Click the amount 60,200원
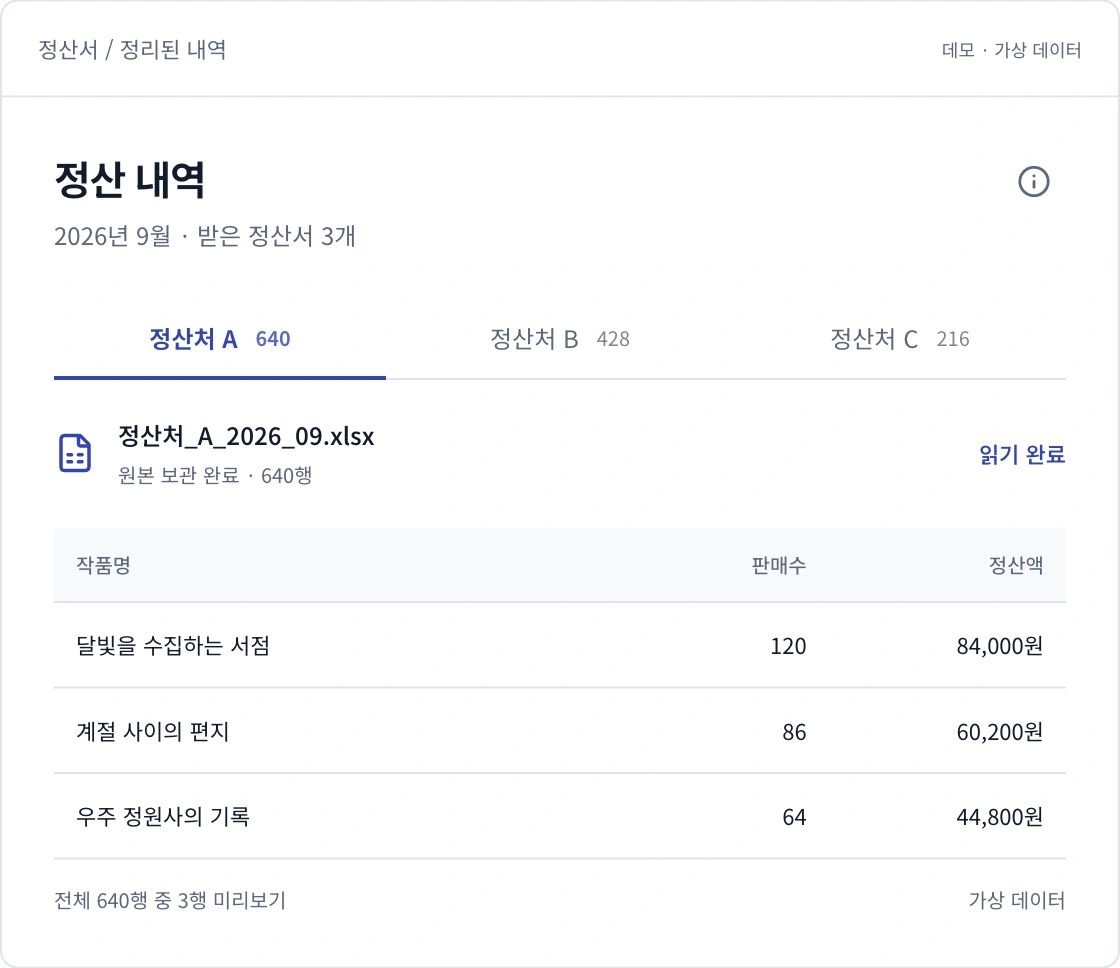The height and width of the screenshot is (968, 1120). (999, 732)
